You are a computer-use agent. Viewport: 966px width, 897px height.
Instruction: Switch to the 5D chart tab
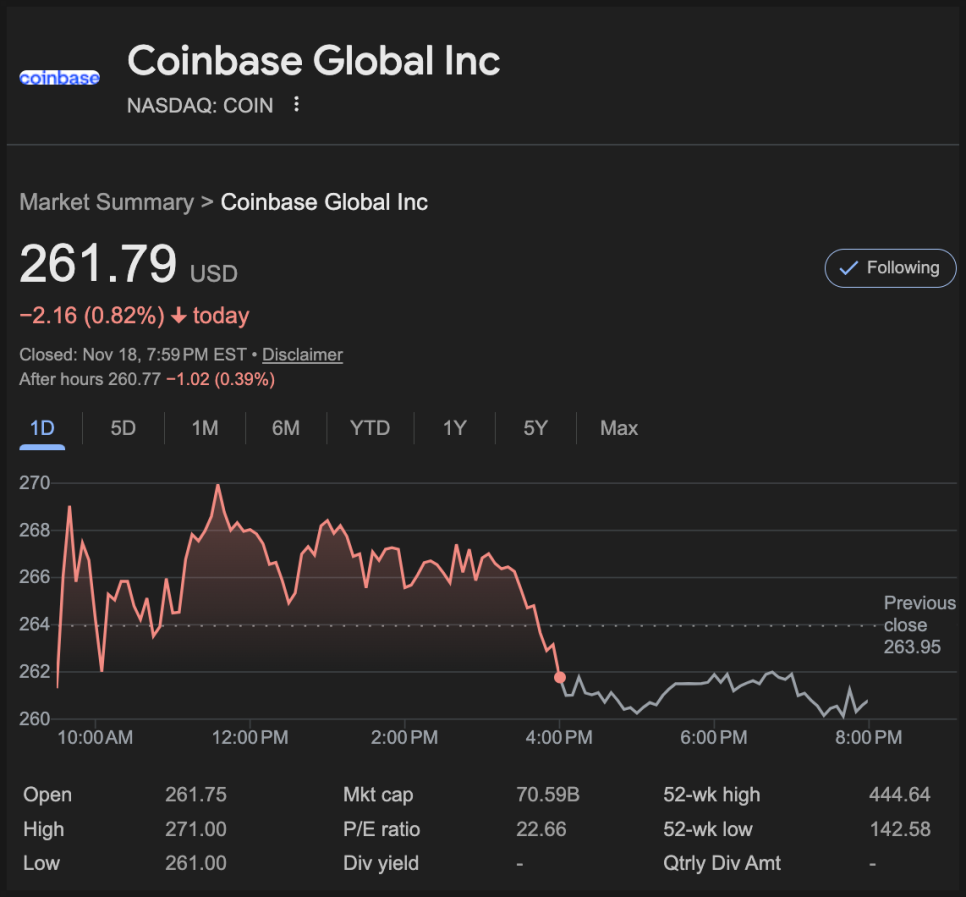[123, 428]
